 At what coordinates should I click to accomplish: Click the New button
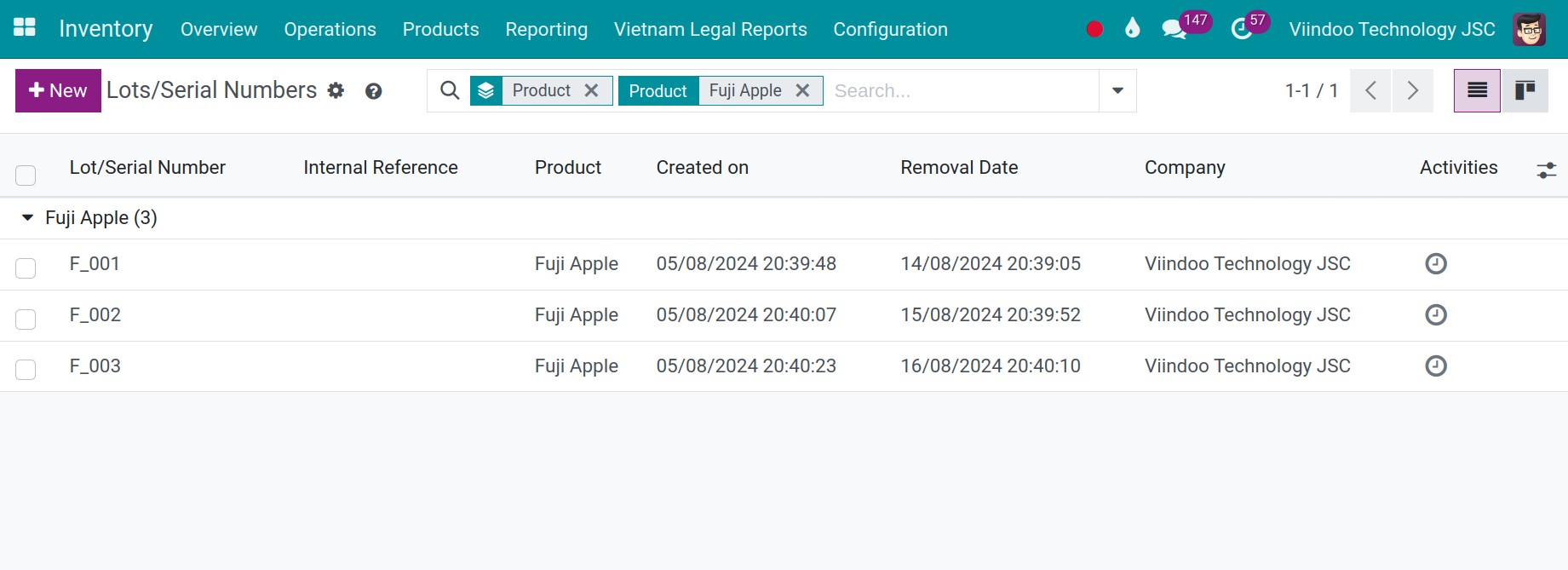(58, 90)
